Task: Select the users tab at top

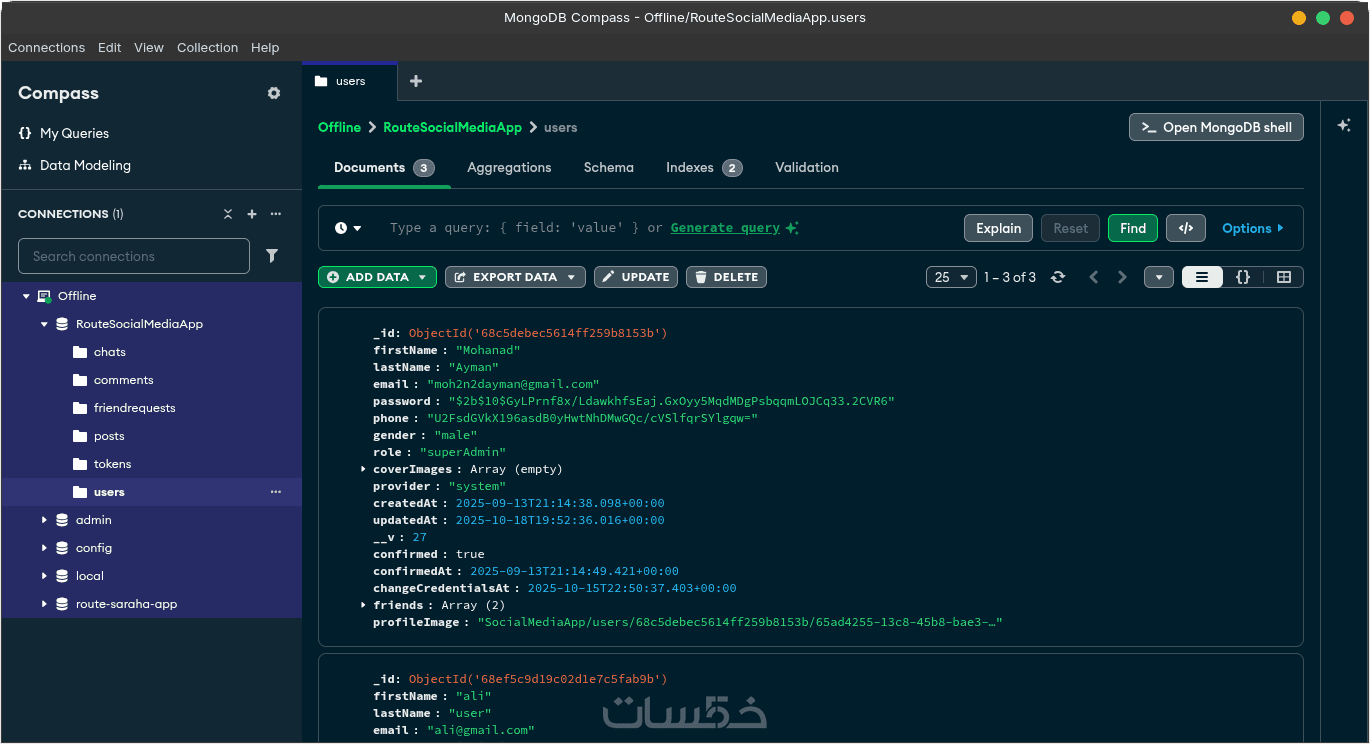Action: [350, 81]
